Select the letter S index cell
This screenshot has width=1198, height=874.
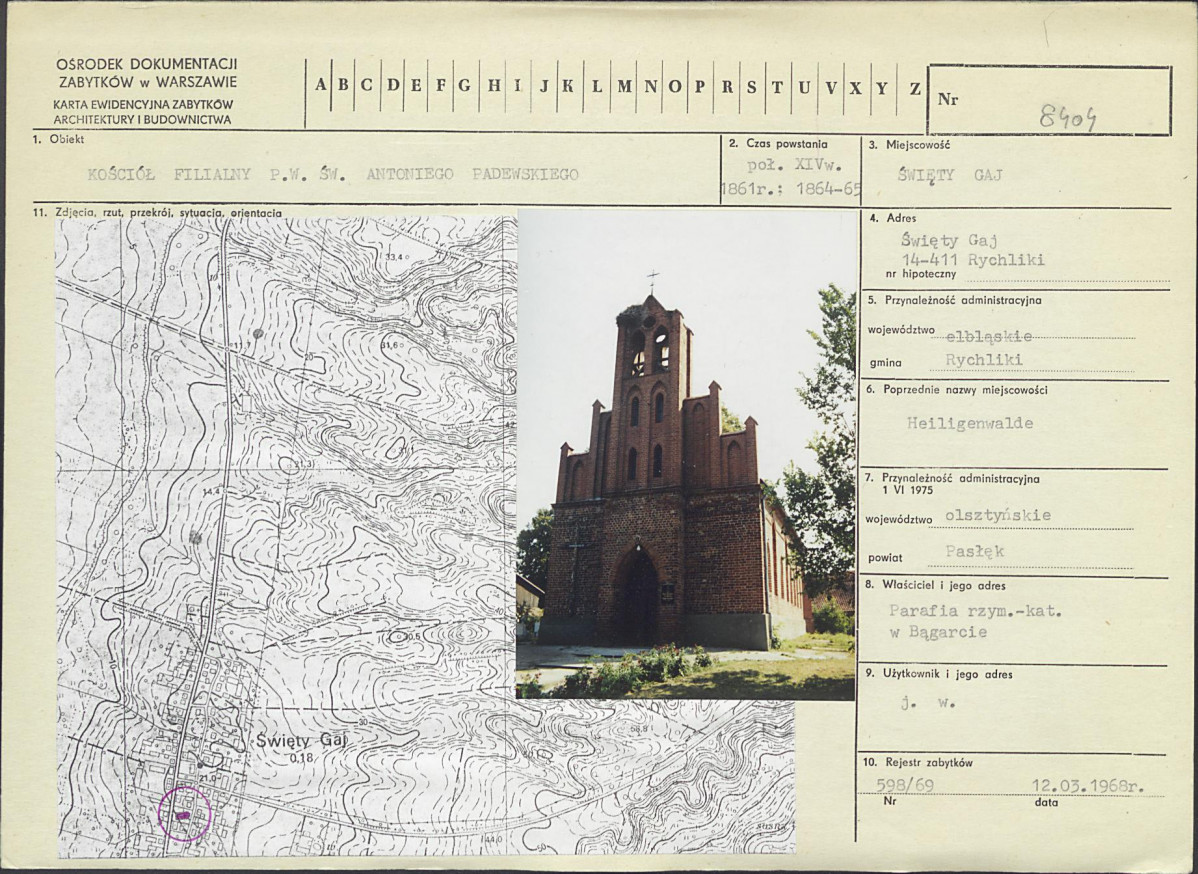pyautogui.click(x=752, y=86)
